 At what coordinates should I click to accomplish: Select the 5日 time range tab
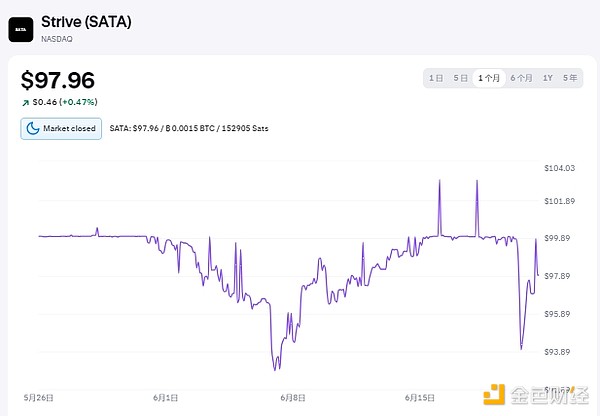(x=461, y=78)
